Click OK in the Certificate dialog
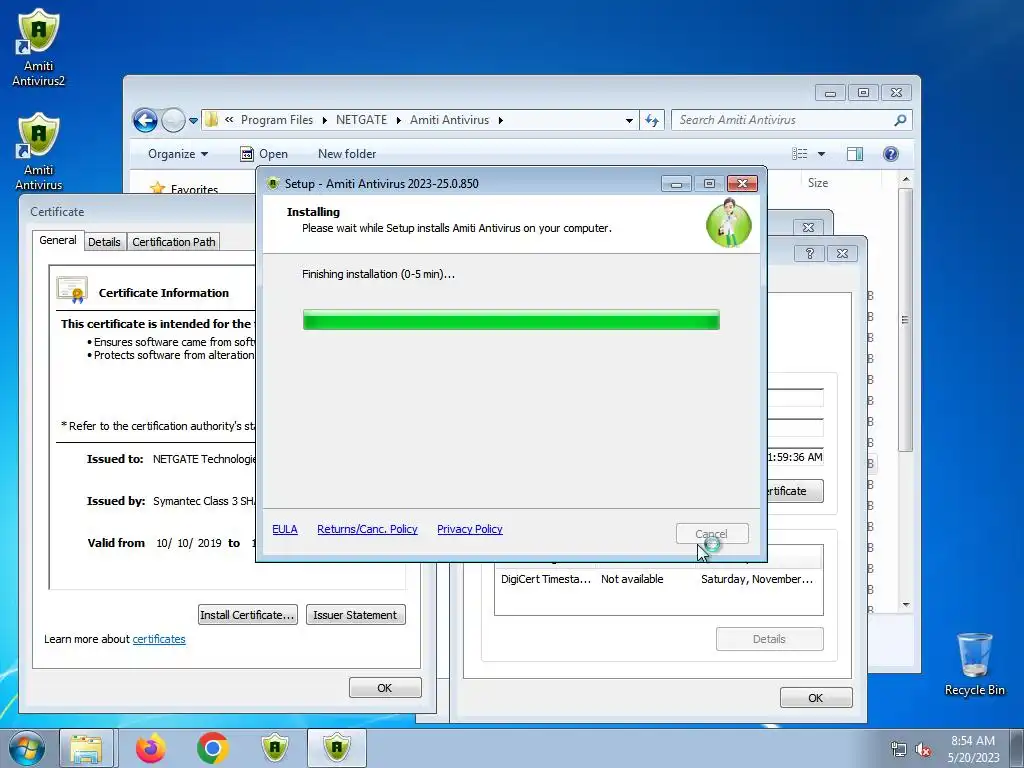This screenshot has height=768, width=1024. pyautogui.click(x=385, y=688)
